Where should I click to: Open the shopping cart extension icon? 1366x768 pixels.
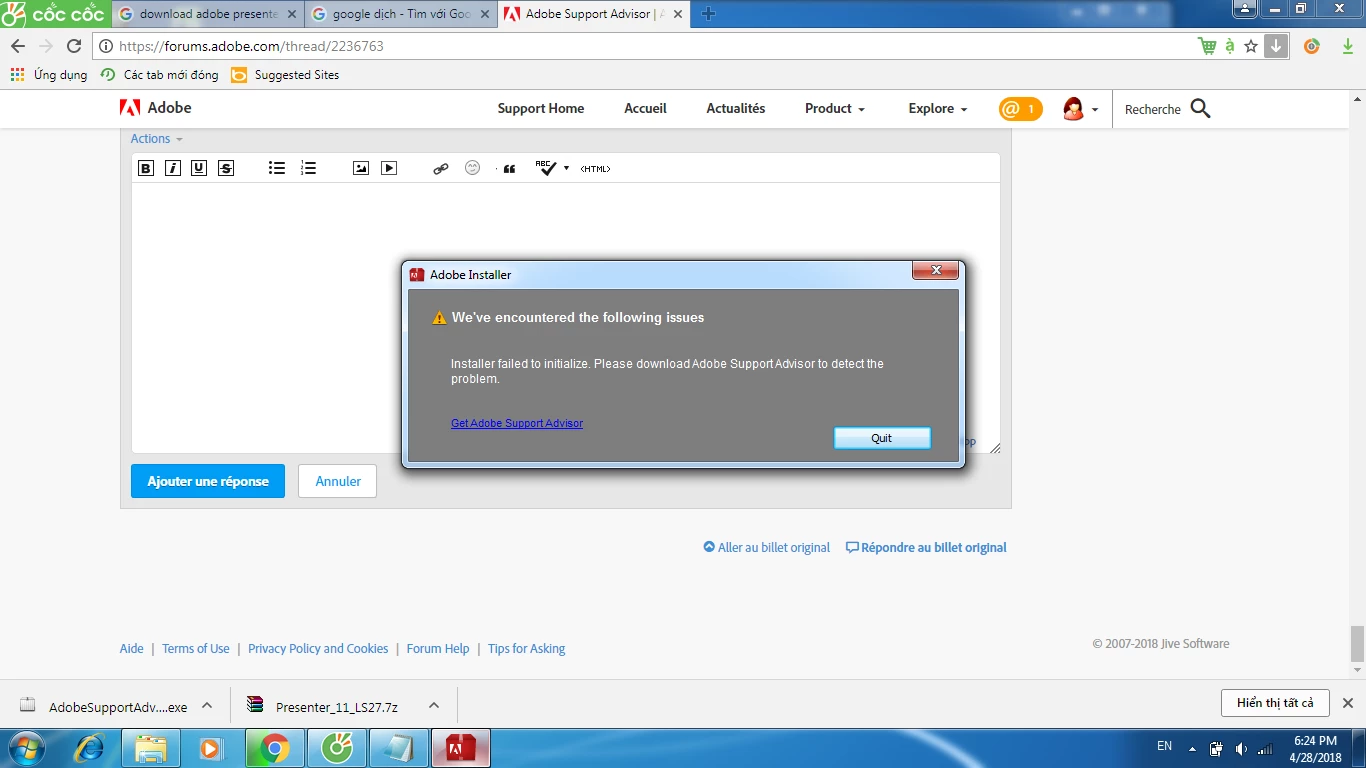click(x=1207, y=46)
